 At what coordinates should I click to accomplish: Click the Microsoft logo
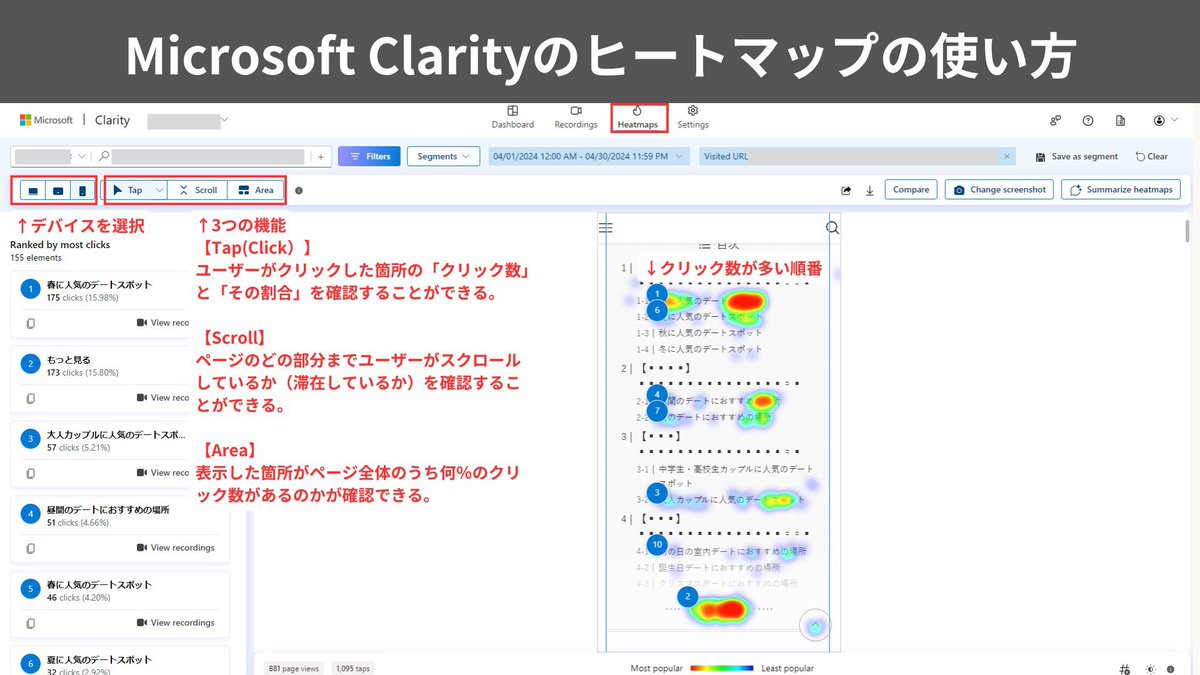[x=46, y=120]
